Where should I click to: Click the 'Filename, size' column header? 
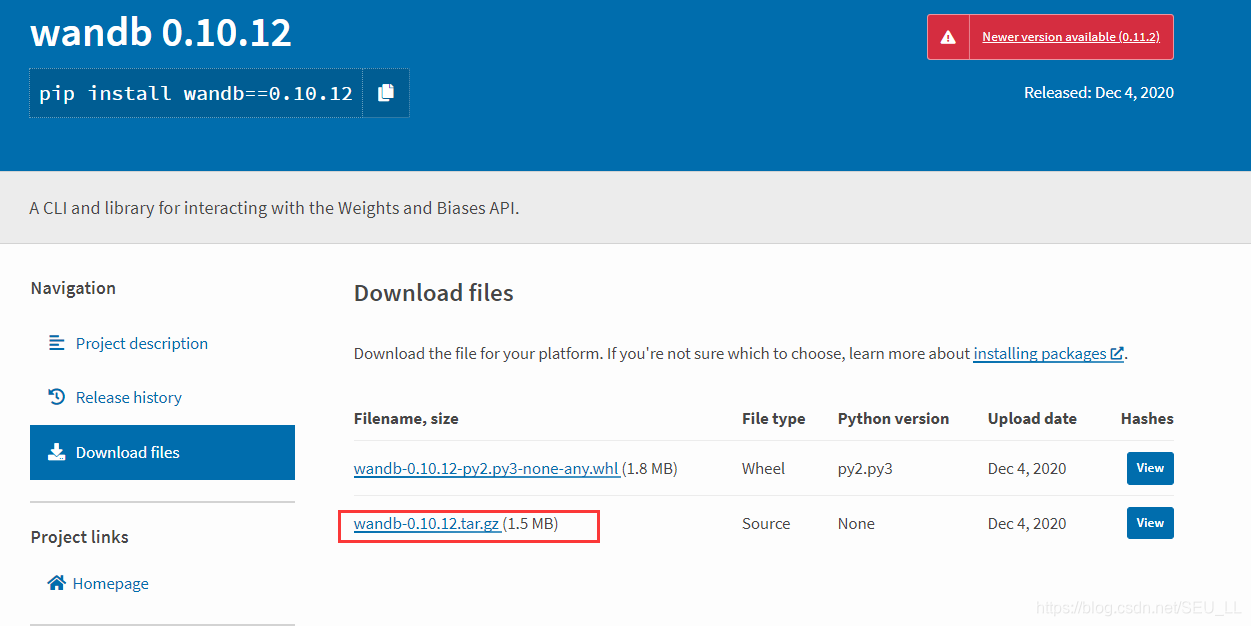[x=406, y=418]
